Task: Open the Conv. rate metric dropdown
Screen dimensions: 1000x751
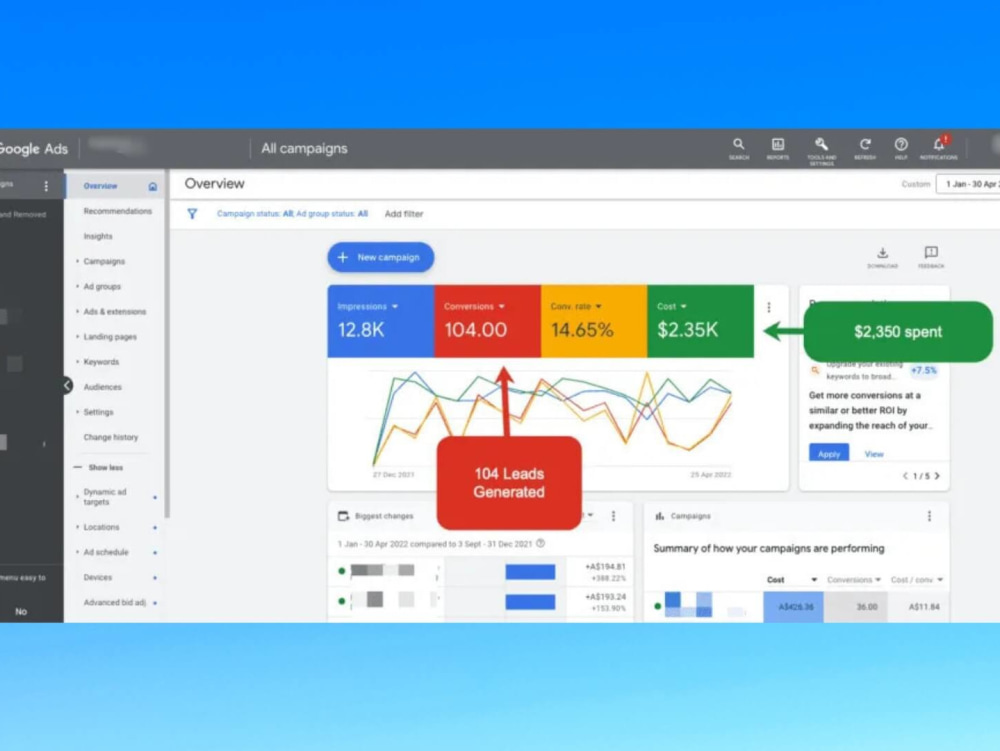Action: tap(598, 307)
